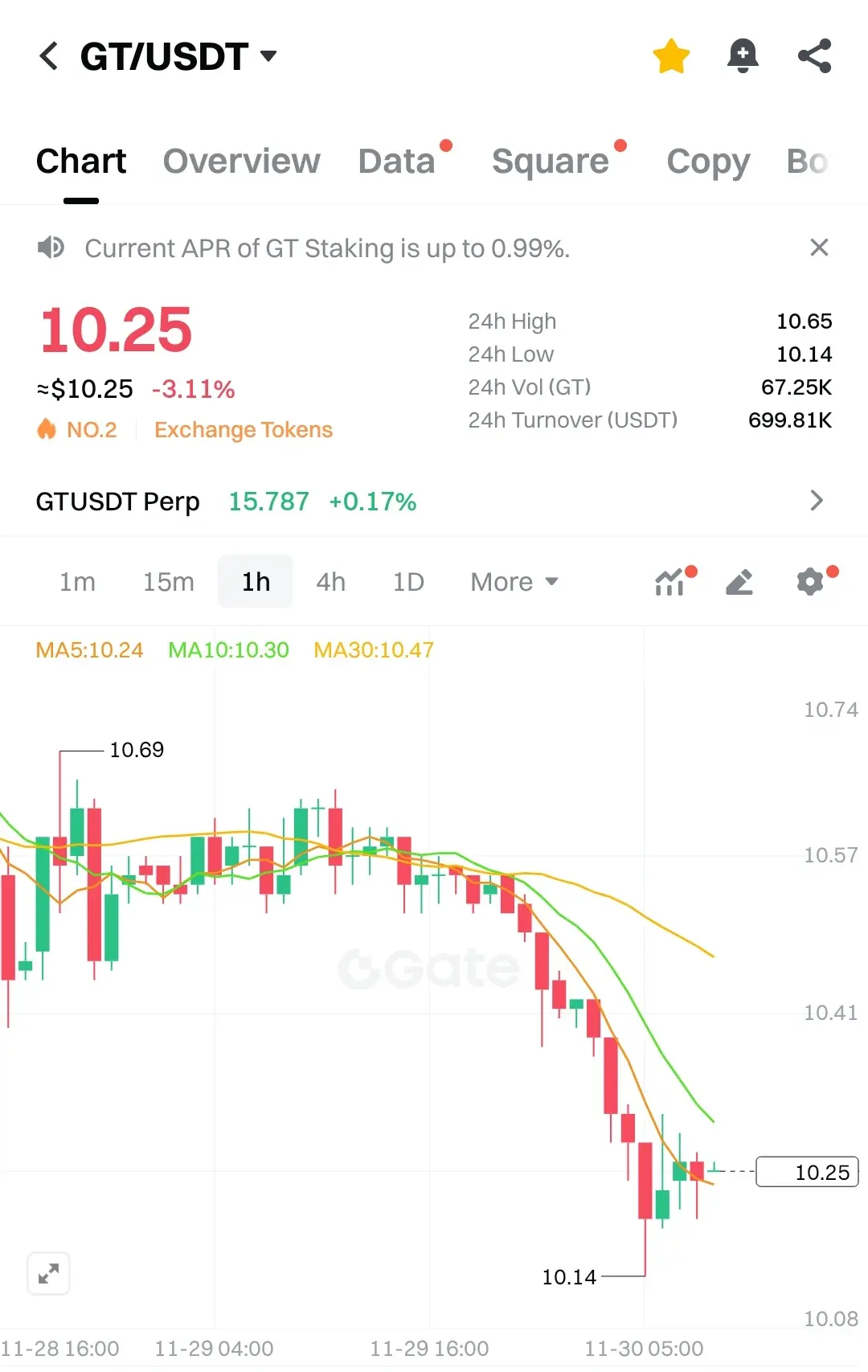Tap the -3.11% change value
The height and width of the screenshot is (1372, 868).
pos(194,390)
